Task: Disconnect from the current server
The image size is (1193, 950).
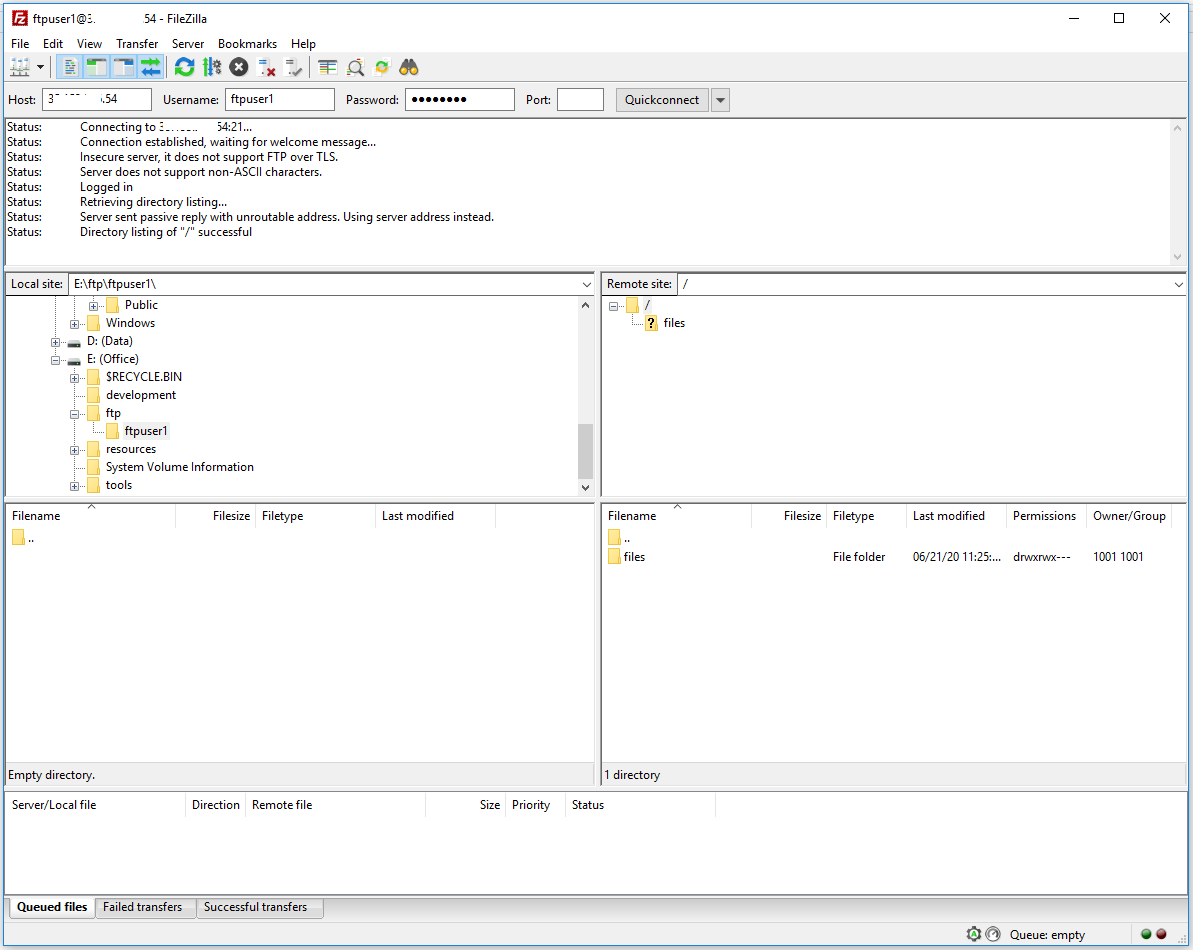Action: click(266, 68)
